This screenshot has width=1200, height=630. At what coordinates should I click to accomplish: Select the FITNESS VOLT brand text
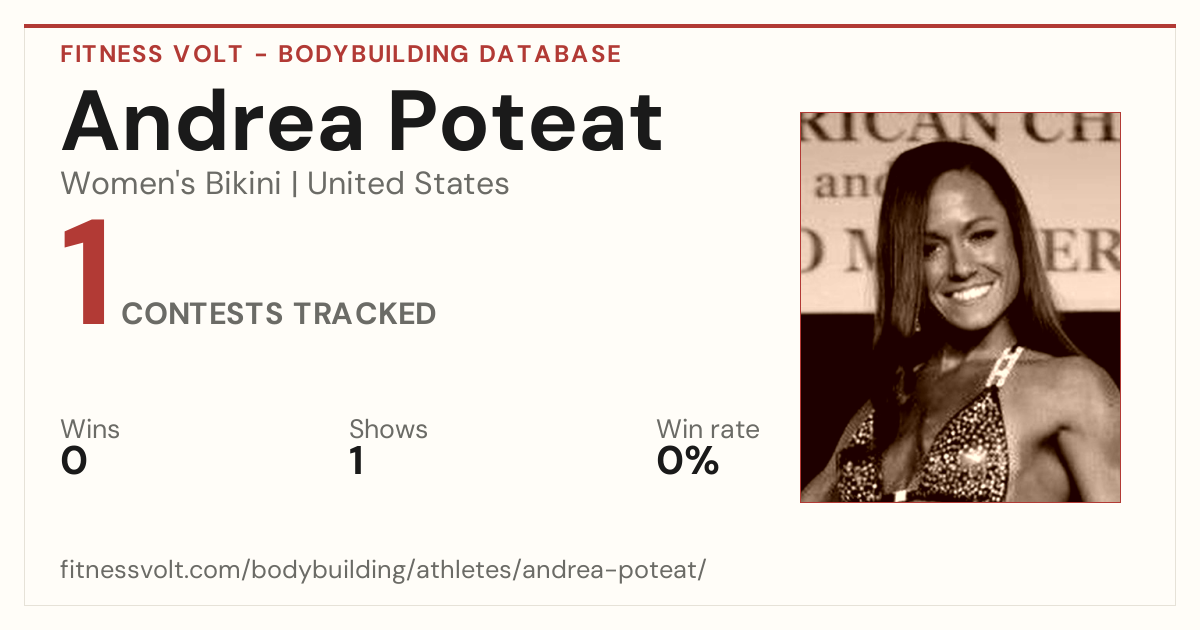[150, 54]
